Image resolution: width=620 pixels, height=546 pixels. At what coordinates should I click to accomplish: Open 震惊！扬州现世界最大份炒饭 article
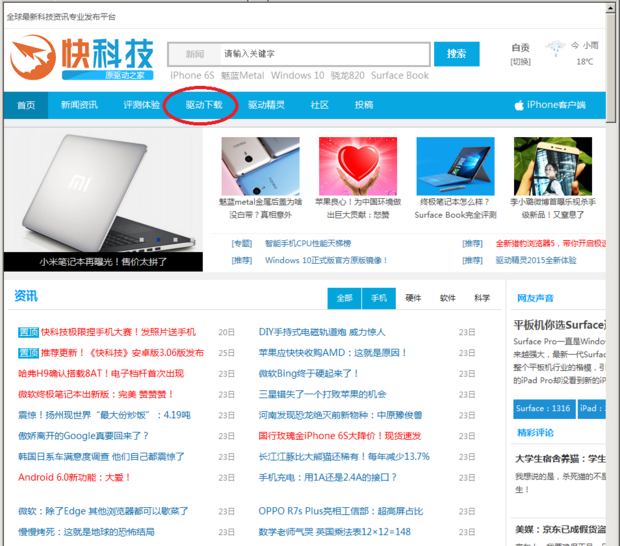click(104, 415)
